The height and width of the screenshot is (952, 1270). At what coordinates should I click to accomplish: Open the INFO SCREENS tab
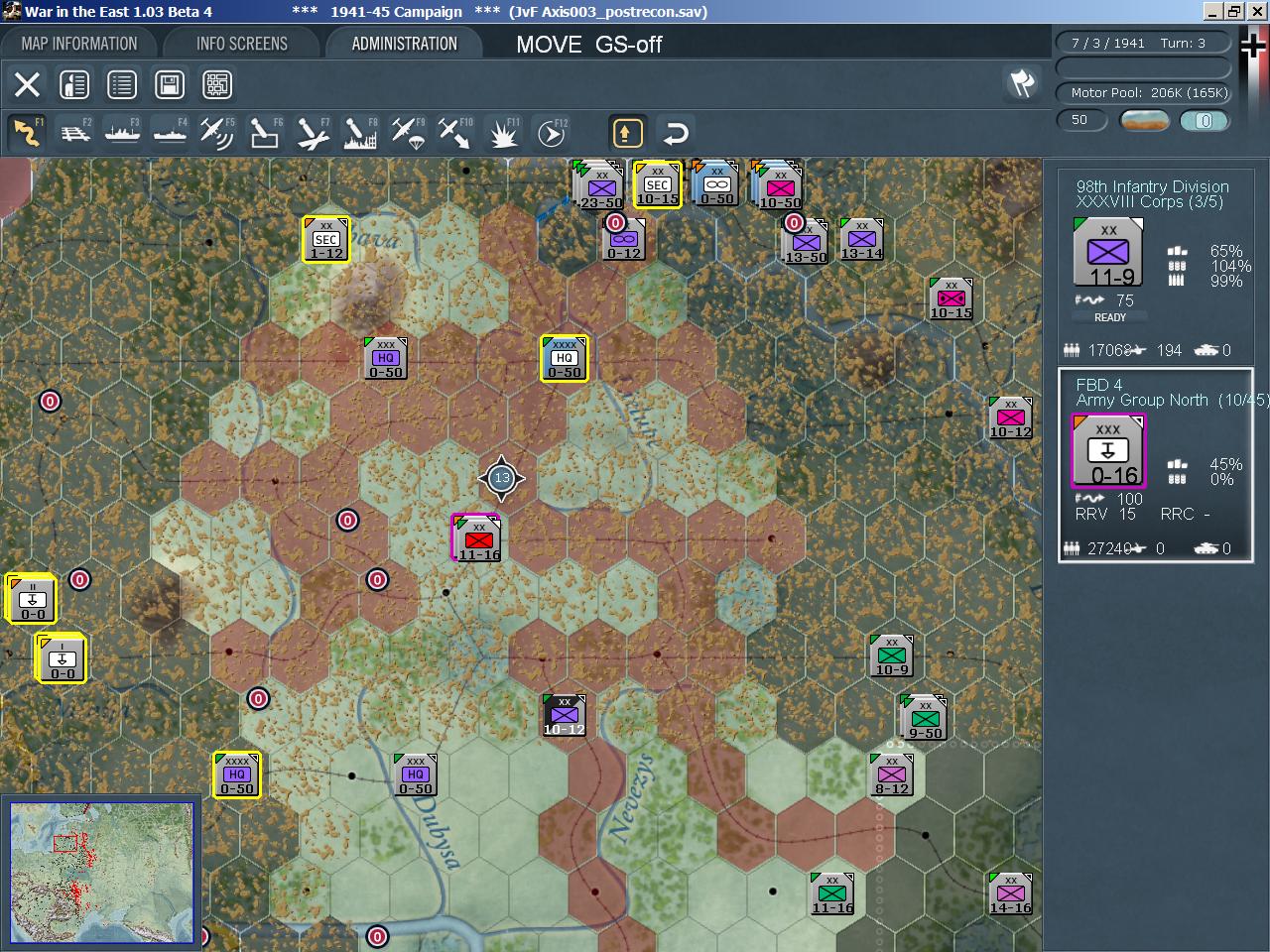242,44
